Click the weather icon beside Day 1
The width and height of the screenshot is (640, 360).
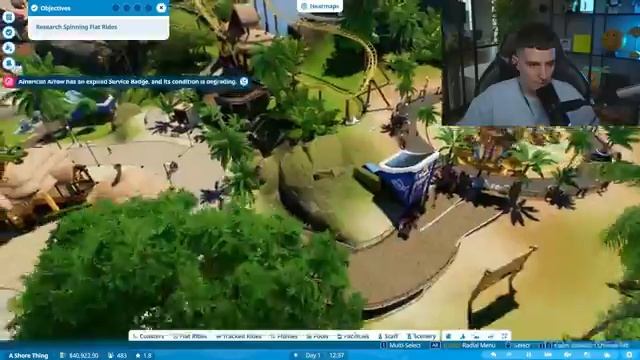point(296,356)
